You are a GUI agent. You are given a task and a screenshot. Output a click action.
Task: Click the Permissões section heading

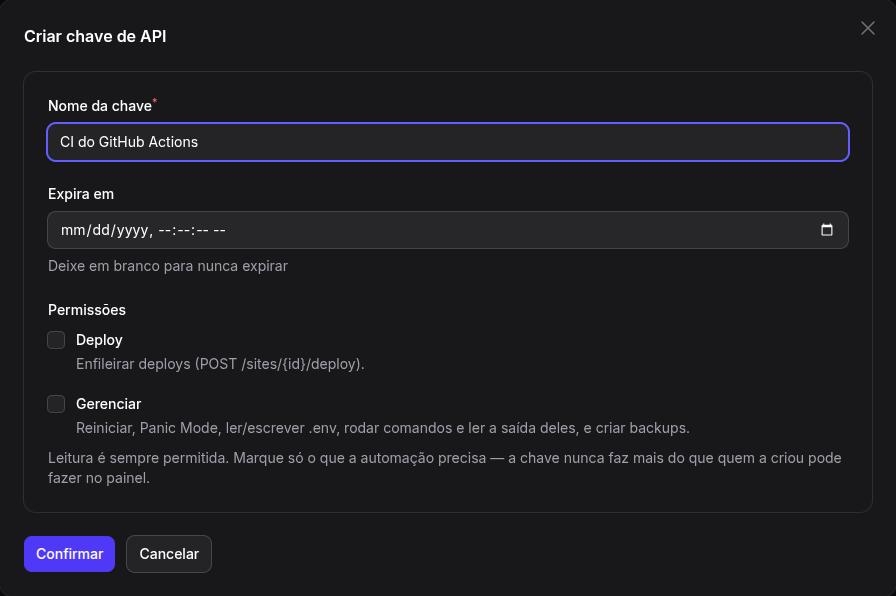[87, 310]
